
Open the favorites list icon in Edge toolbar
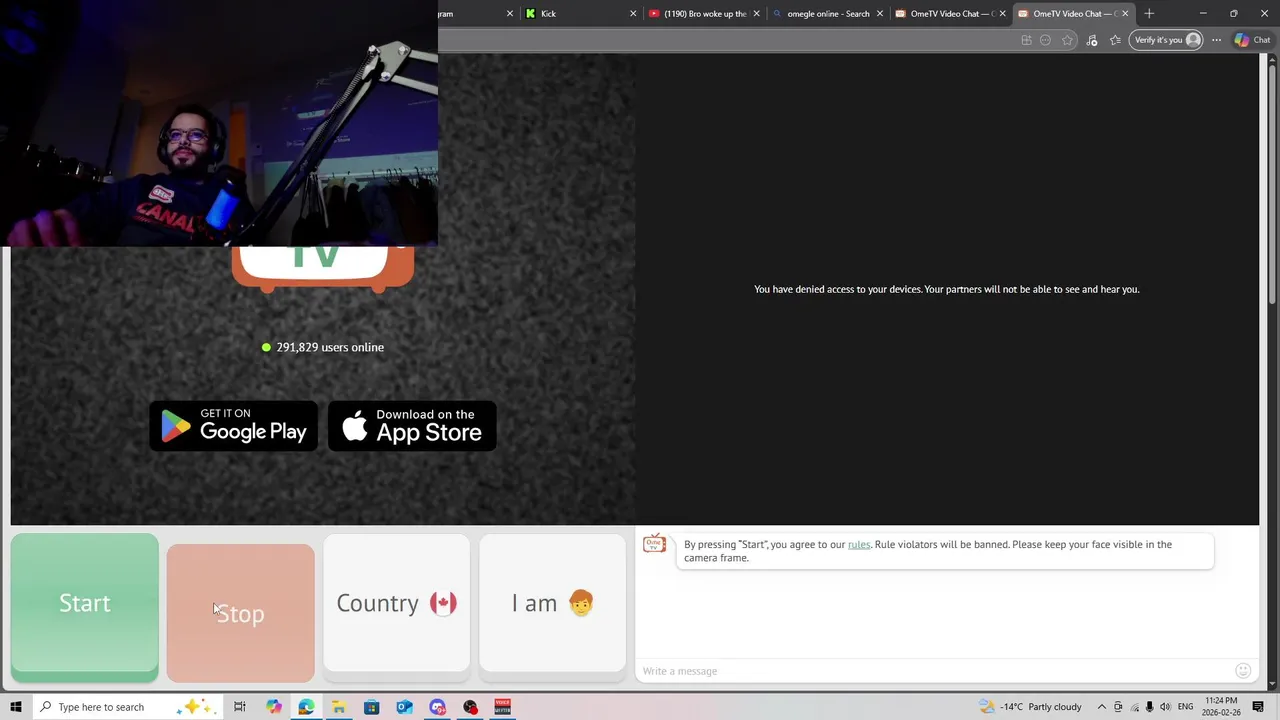click(x=1115, y=40)
